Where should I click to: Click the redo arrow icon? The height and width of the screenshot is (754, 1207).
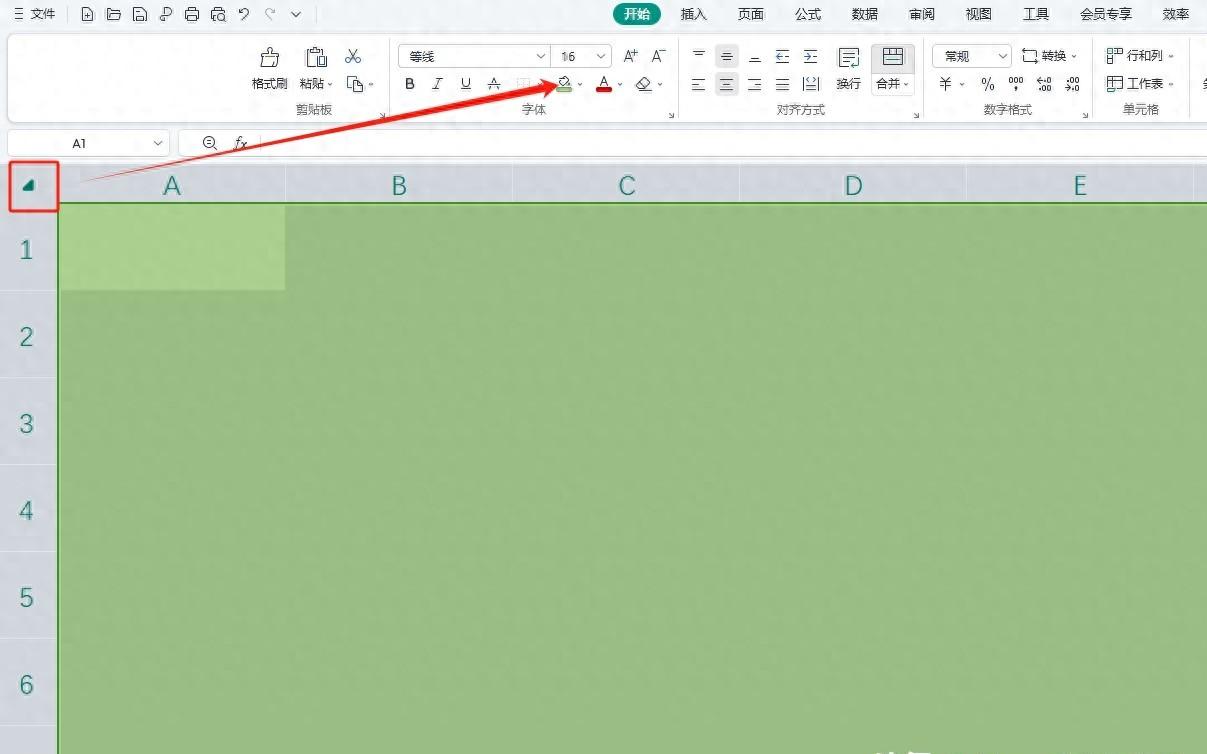pos(270,14)
